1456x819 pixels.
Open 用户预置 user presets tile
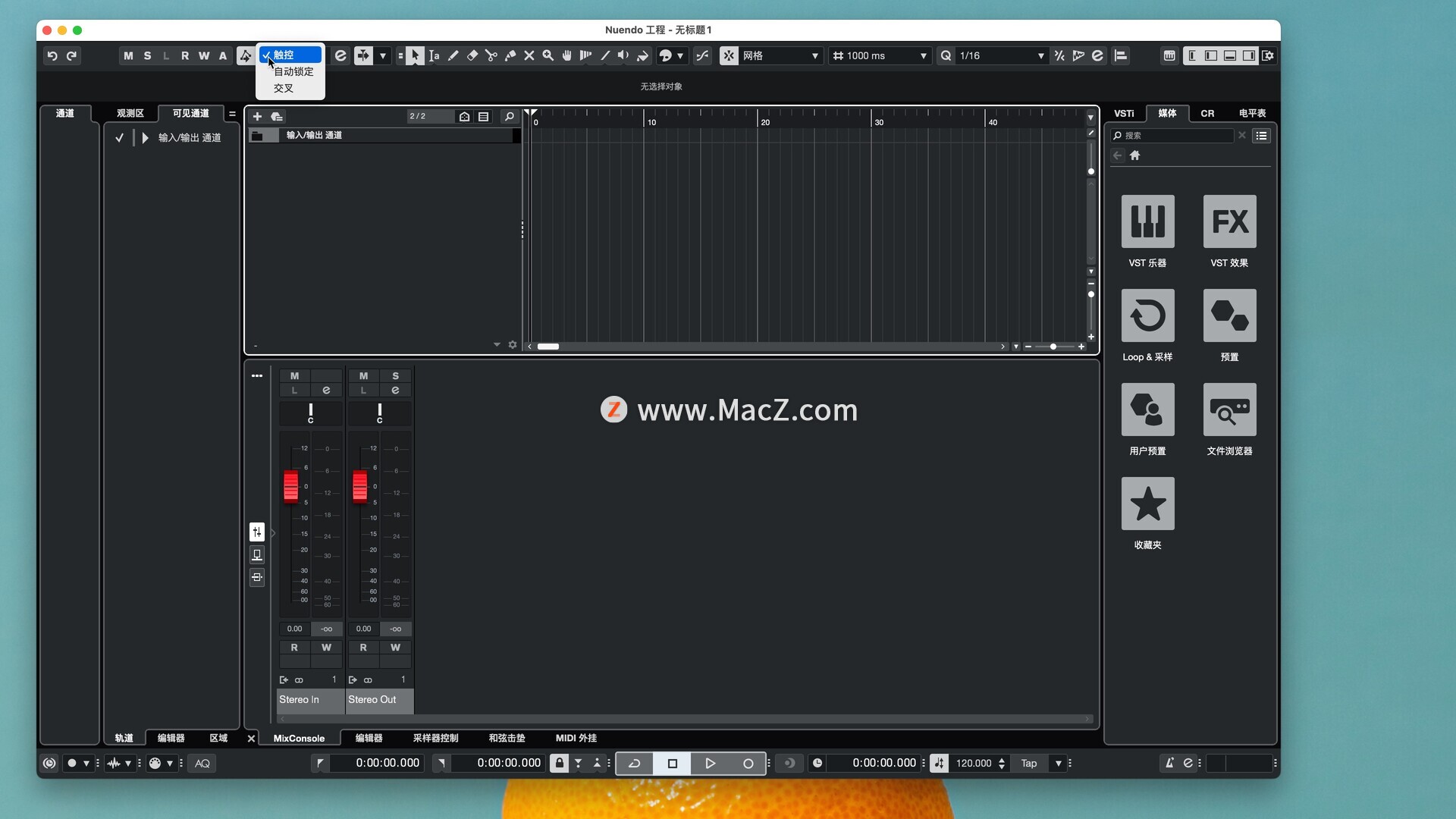[x=1147, y=409]
